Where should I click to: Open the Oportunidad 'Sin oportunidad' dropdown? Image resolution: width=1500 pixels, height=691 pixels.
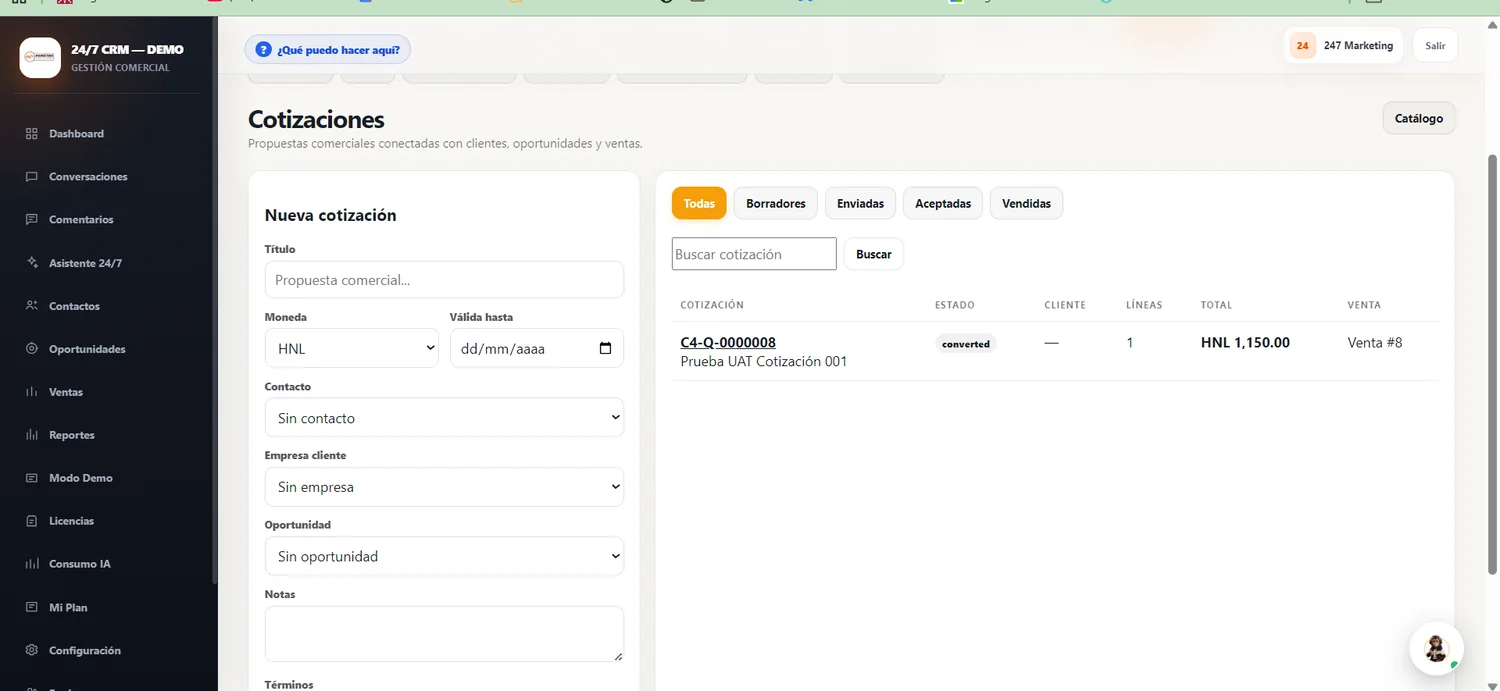(444, 556)
